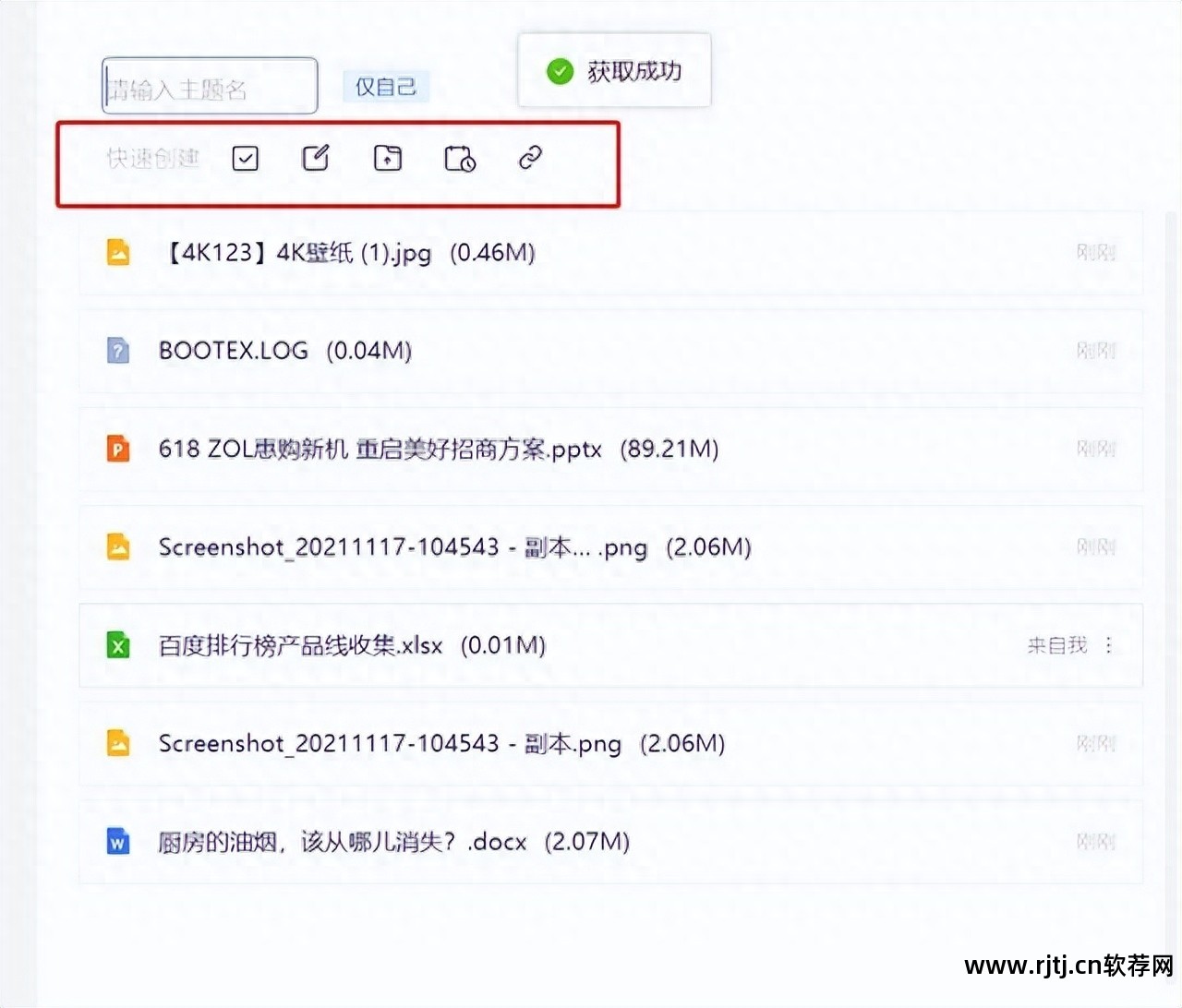Click the unknown-file icon beside BOOTEX.LOG
The width and height of the screenshot is (1182, 1008).
pyautogui.click(x=118, y=351)
